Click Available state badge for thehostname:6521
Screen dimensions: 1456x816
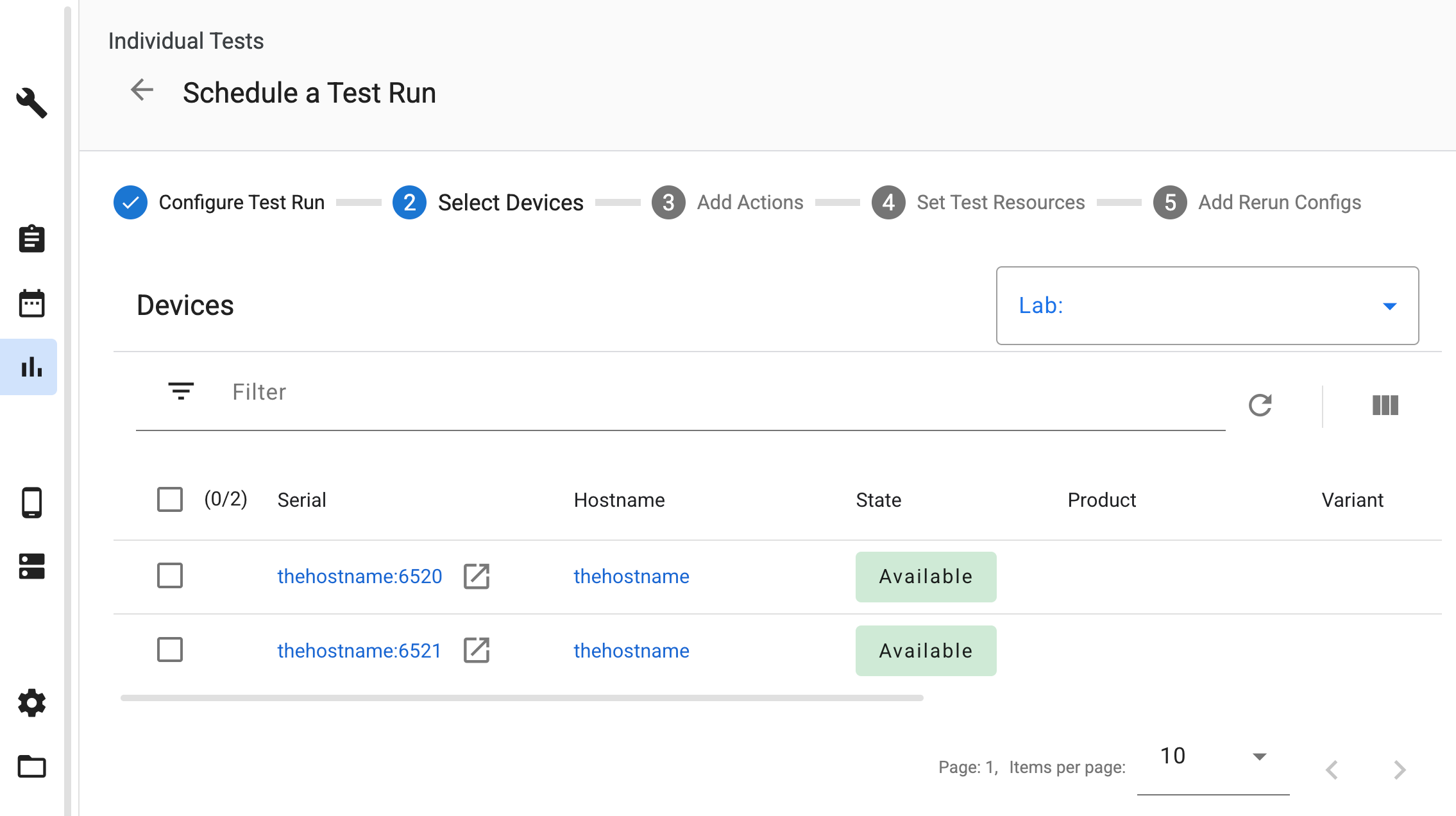coord(926,650)
